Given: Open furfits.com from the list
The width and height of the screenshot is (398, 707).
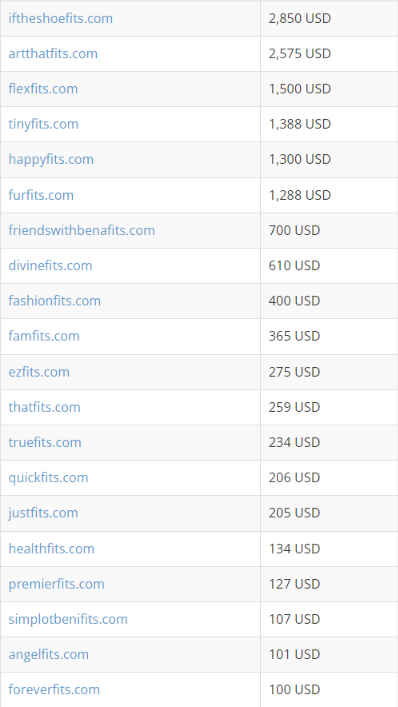Looking at the screenshot, I should (x=41, y=195).
